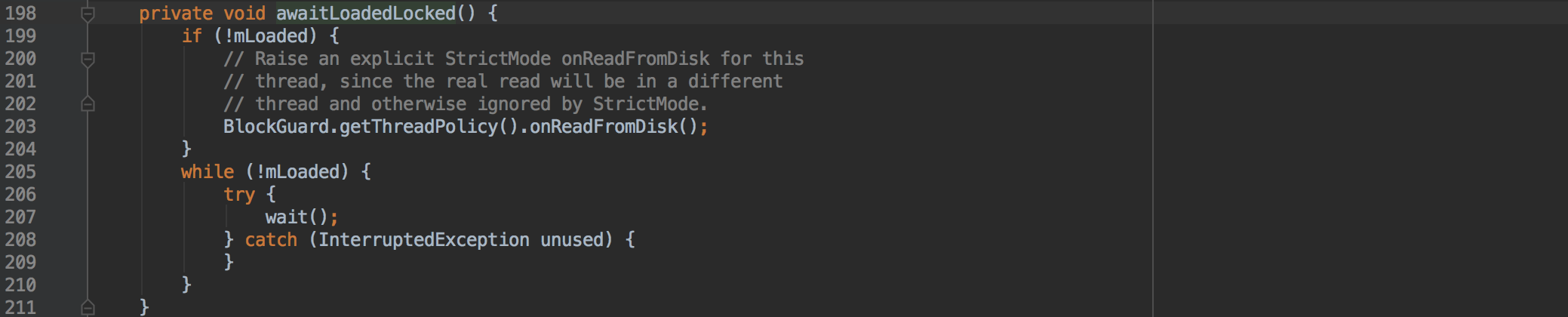Collapse the comment block starting at line 200

88,59
